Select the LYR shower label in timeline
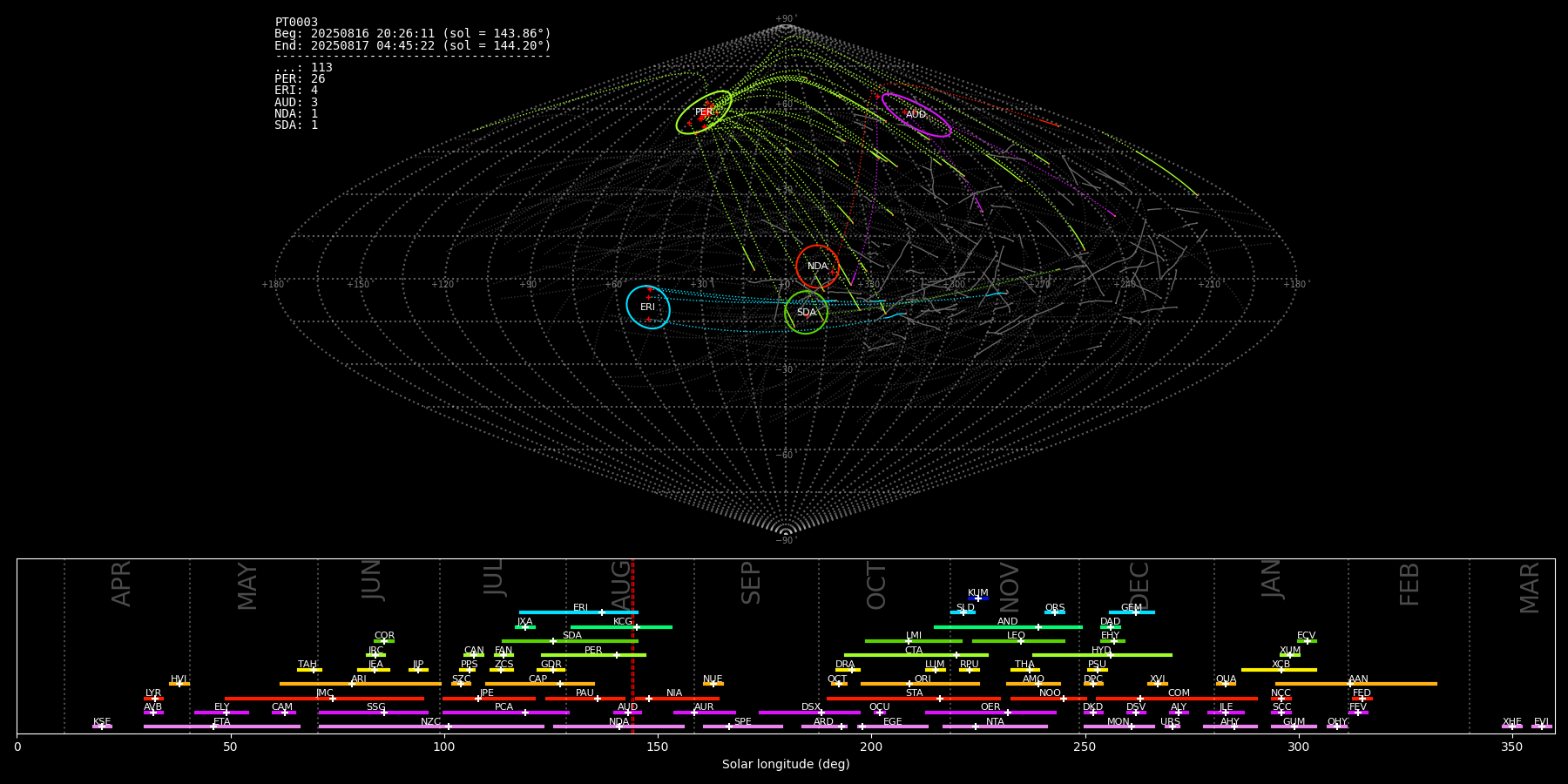The image size is (1568, 784). pos(153,693)
